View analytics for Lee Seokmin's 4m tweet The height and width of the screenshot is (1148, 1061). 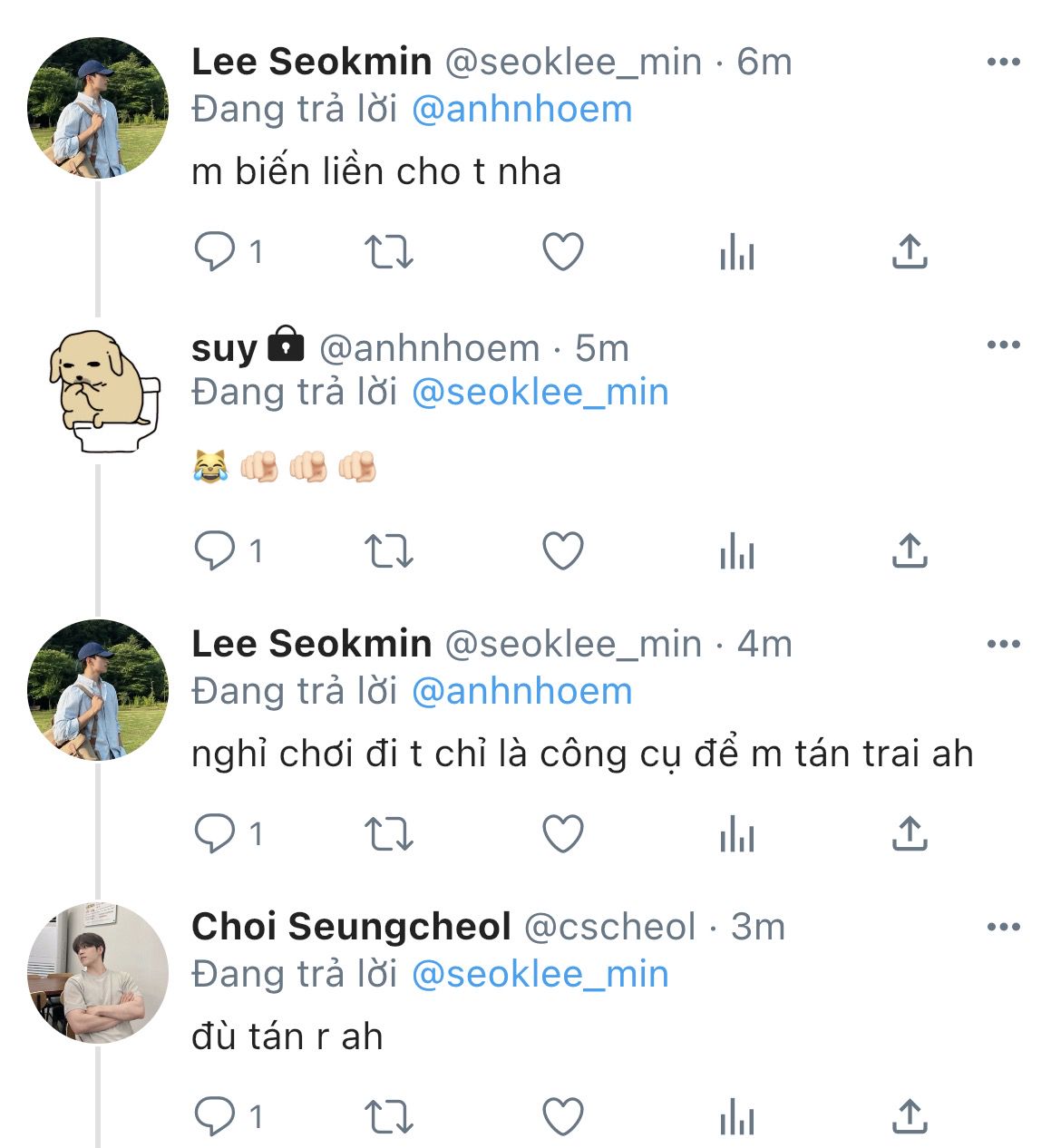tap(736, 833)
